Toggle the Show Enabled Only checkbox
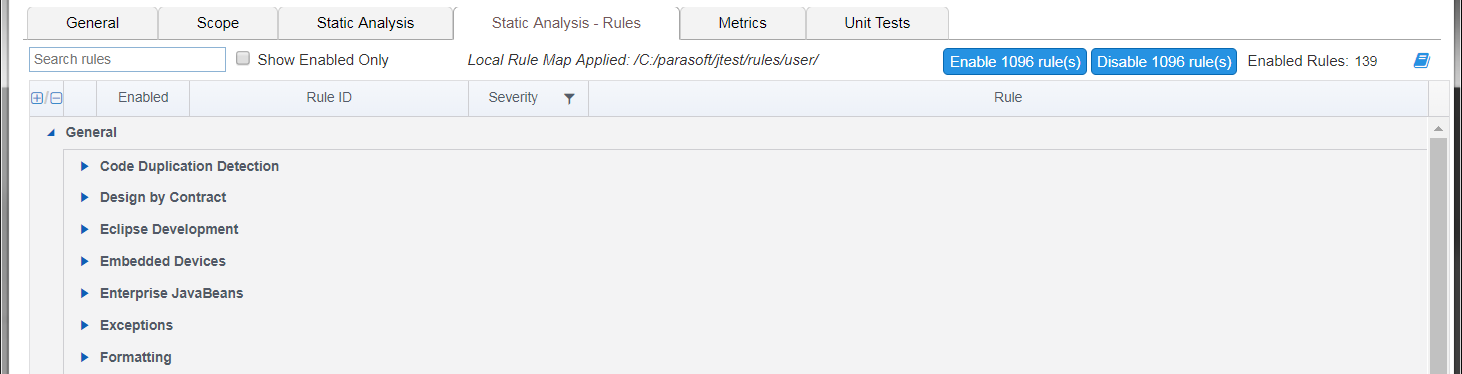The height and width of the screenshot is (374, 1462). (x=243, y=59)
